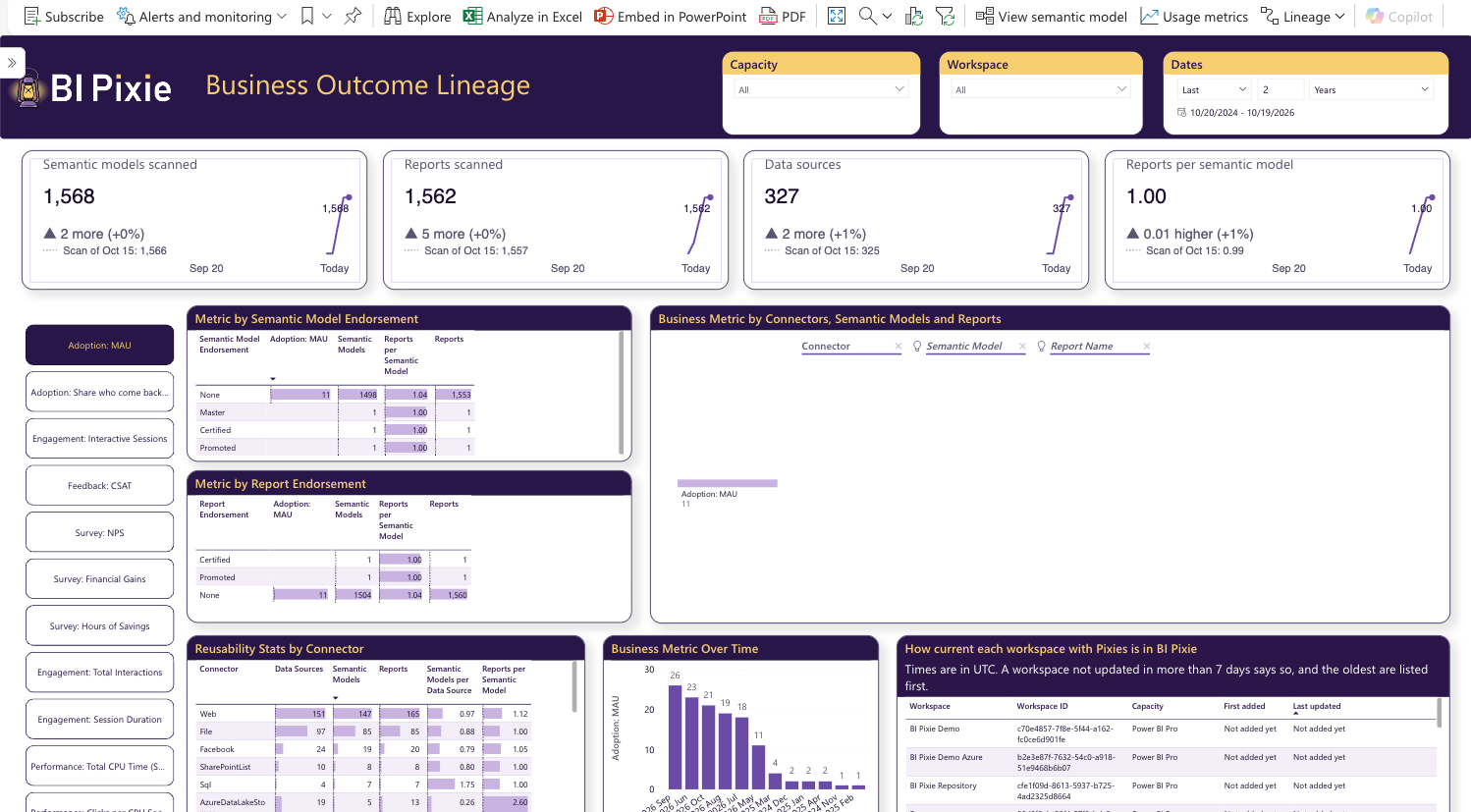Image resolution: width=1471 pixels, height=812 pixels.
Task: Click the refresh visuals icon after zoom
Action: point(914,17)
